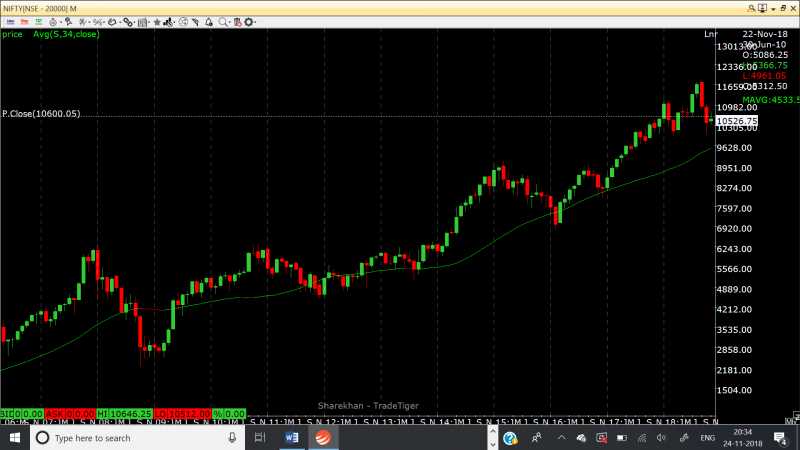Click the red chart type icon in toolbar

click(24, 22)
